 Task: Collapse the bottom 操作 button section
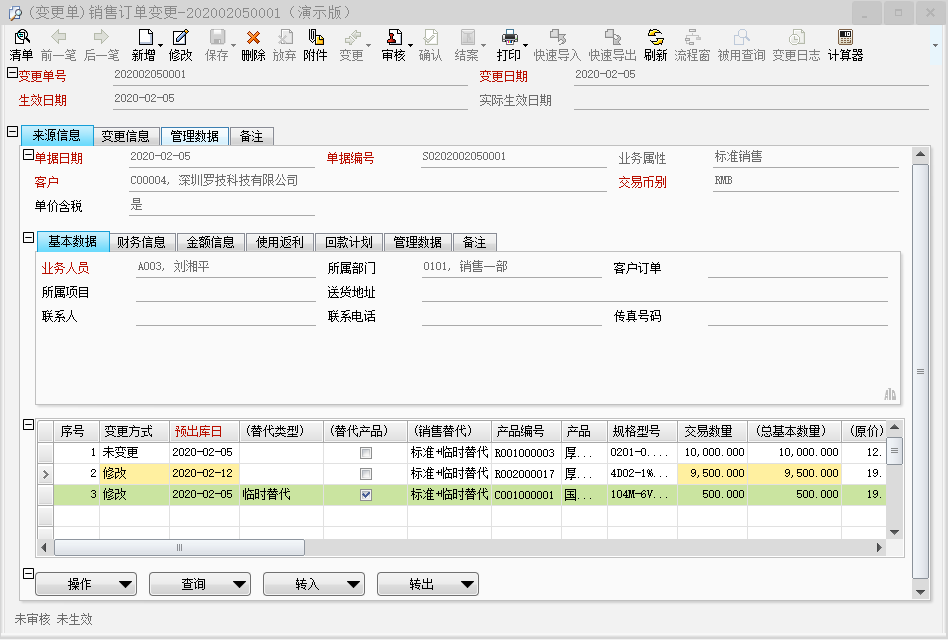28,574
